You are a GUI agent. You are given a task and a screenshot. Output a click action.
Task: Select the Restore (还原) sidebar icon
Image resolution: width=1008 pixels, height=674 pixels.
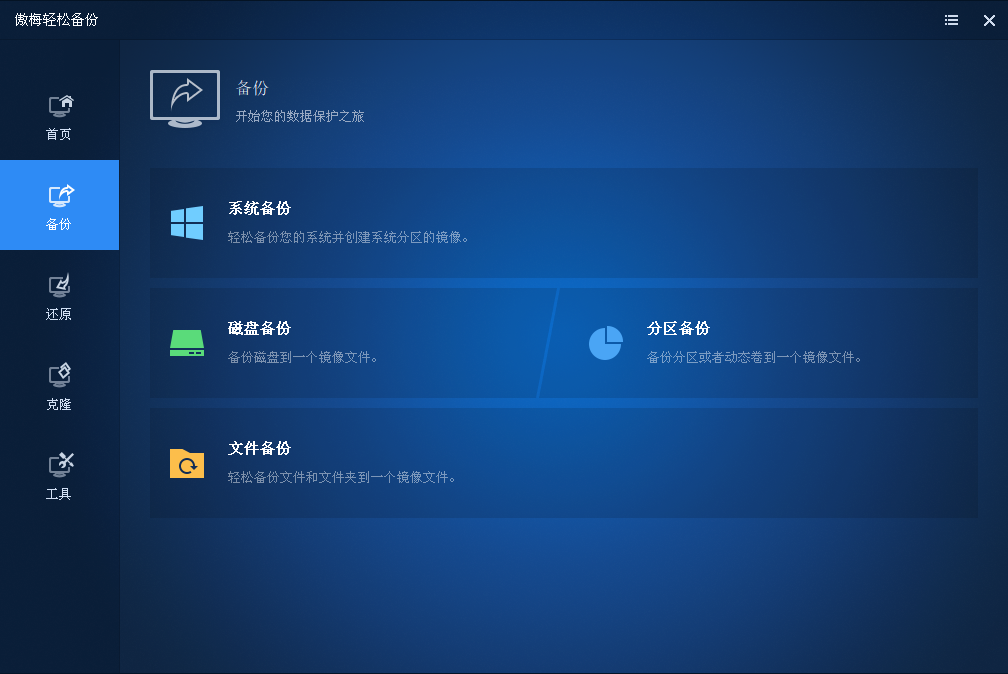[x=61, y=285]
